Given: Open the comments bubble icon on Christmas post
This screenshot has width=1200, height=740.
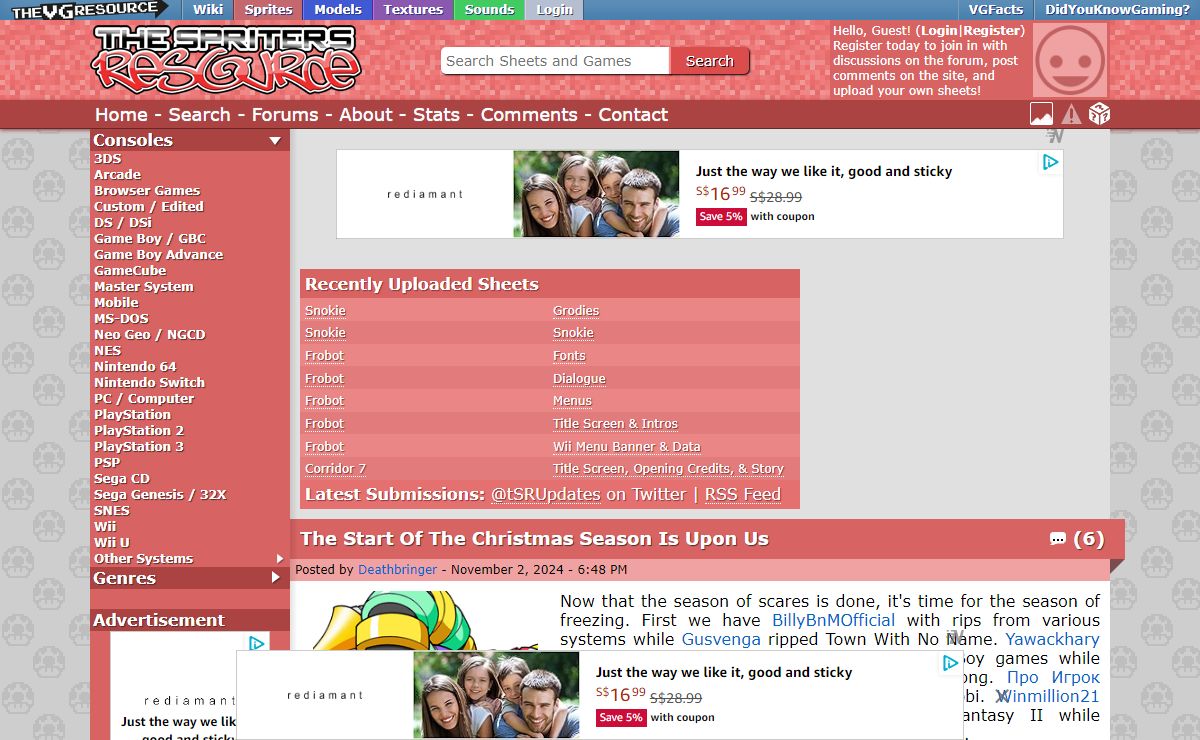Looking at the screenshot, I should [x=1057, y=539].
